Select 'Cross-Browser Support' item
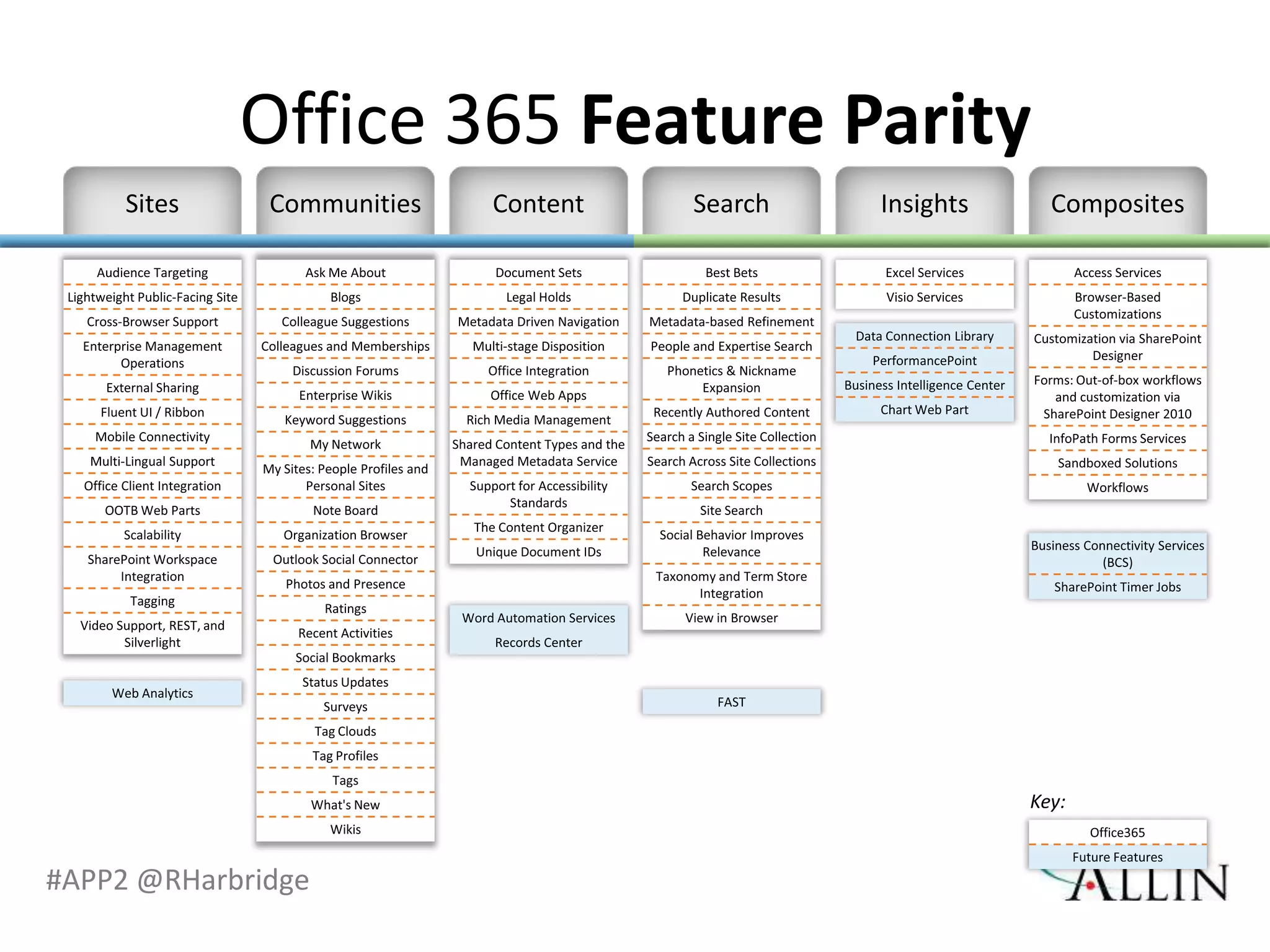Screen dimensions: 1270x952 (153, 322)
